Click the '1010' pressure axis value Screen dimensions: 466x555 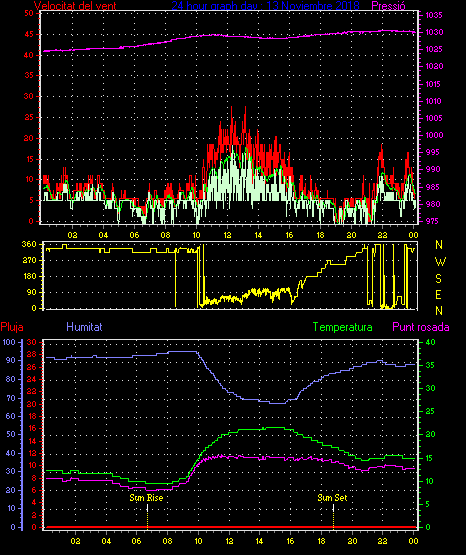click(434, 101)
